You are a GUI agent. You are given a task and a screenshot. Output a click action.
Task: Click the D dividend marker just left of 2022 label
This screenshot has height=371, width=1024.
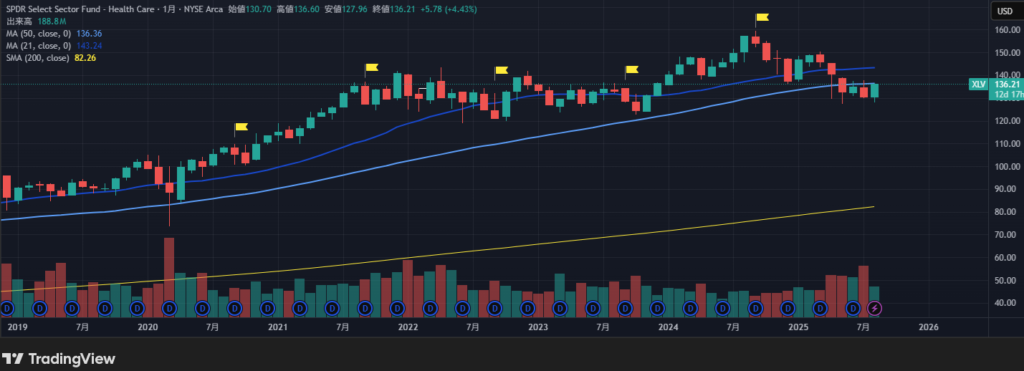click(398, 307)
